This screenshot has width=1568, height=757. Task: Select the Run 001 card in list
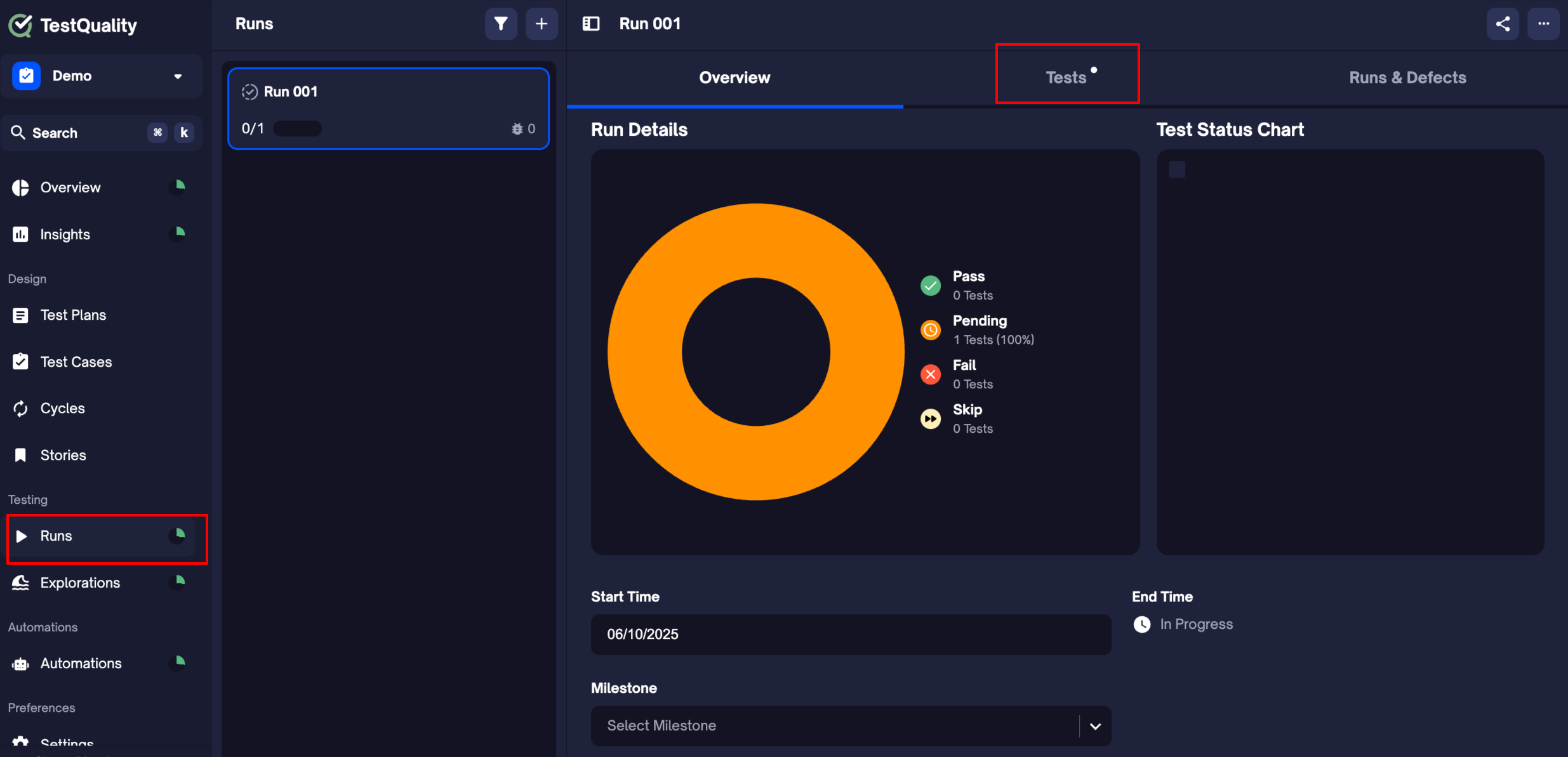click(x=389, y=109)
